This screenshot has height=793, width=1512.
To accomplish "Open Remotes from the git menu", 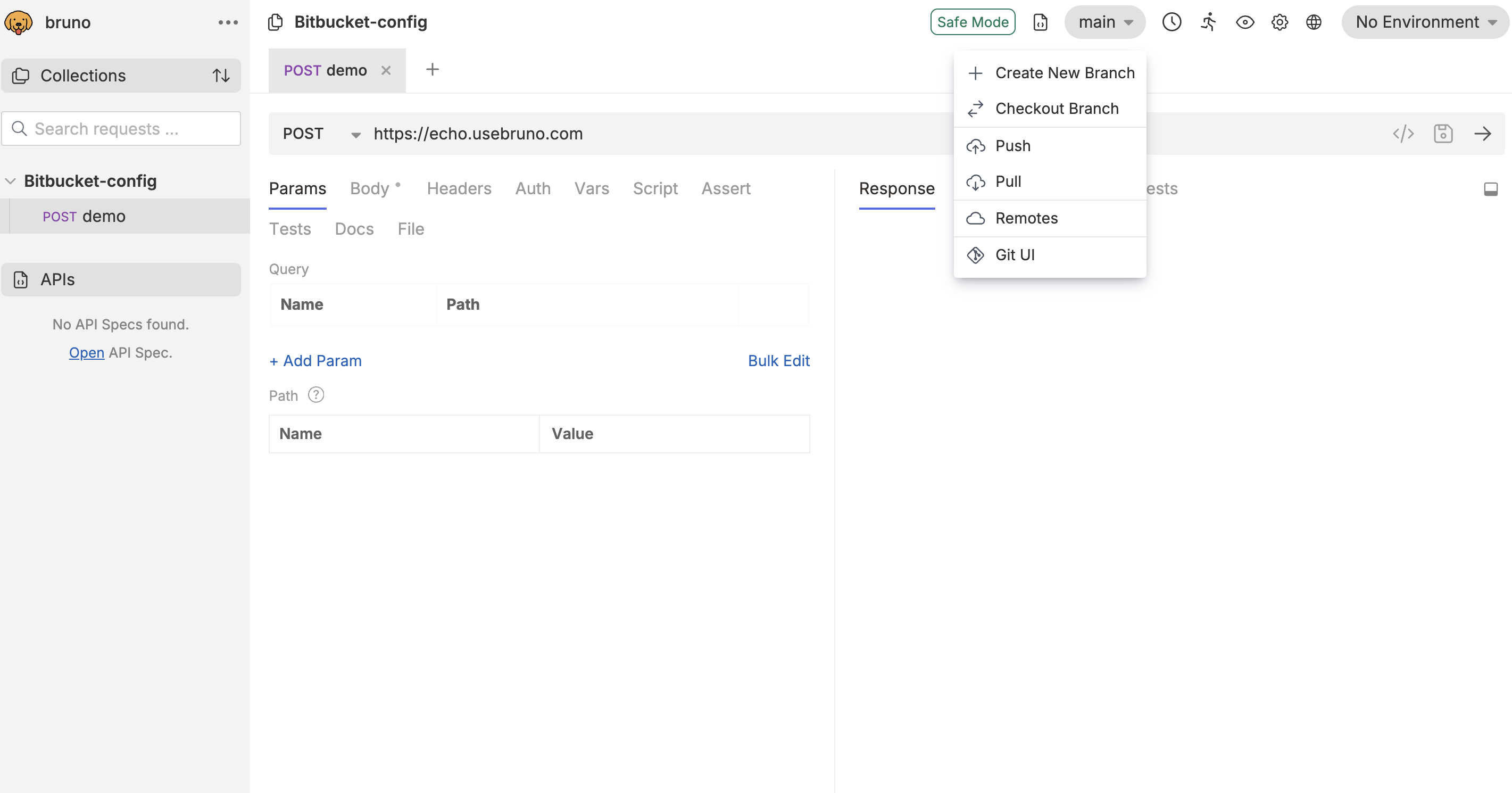I will click(1050, 218).
